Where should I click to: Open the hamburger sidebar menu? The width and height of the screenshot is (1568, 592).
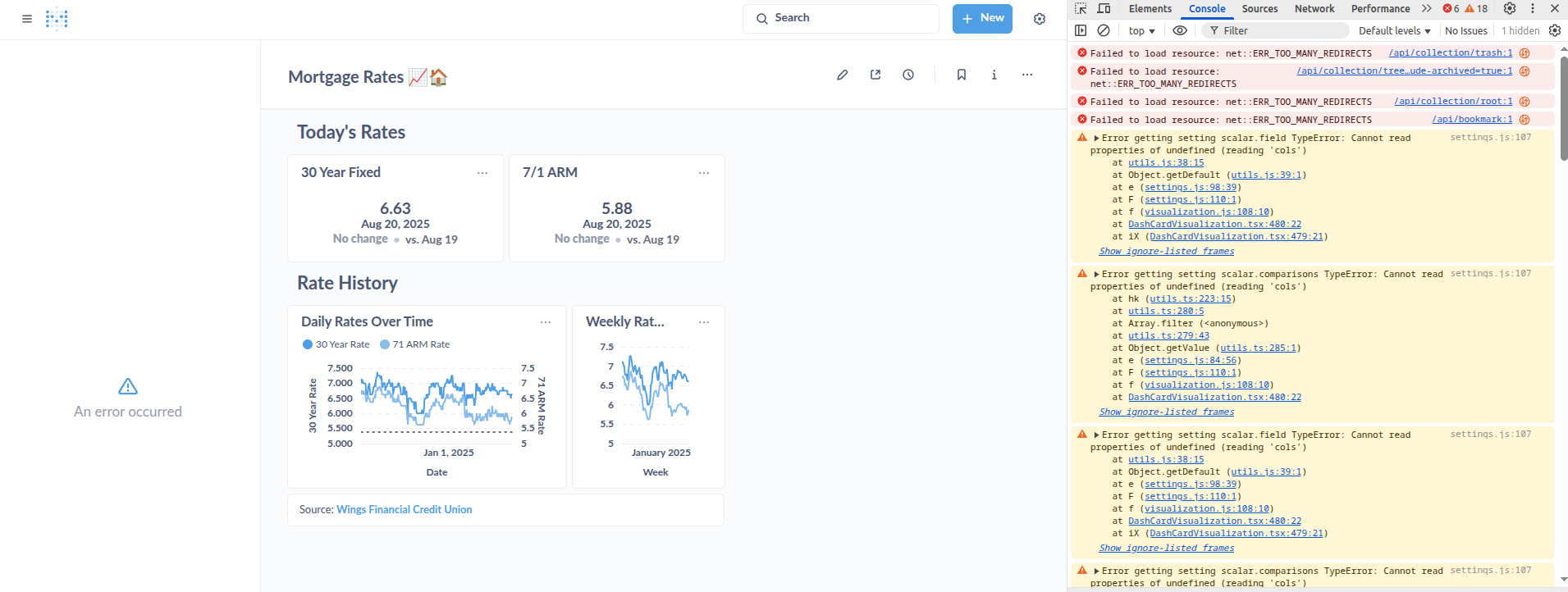click(x=27, y=19)
